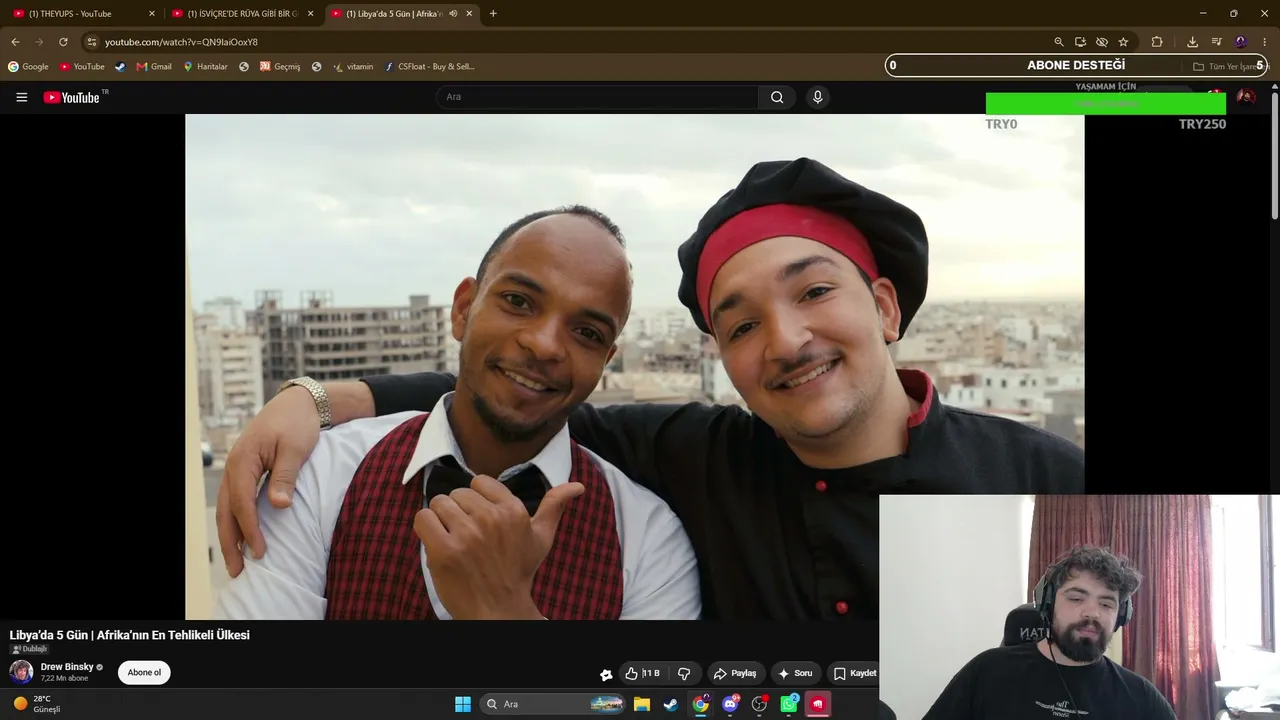Open the Gmail bookmark
The image size is (1280, 720).
click(154, 67)
